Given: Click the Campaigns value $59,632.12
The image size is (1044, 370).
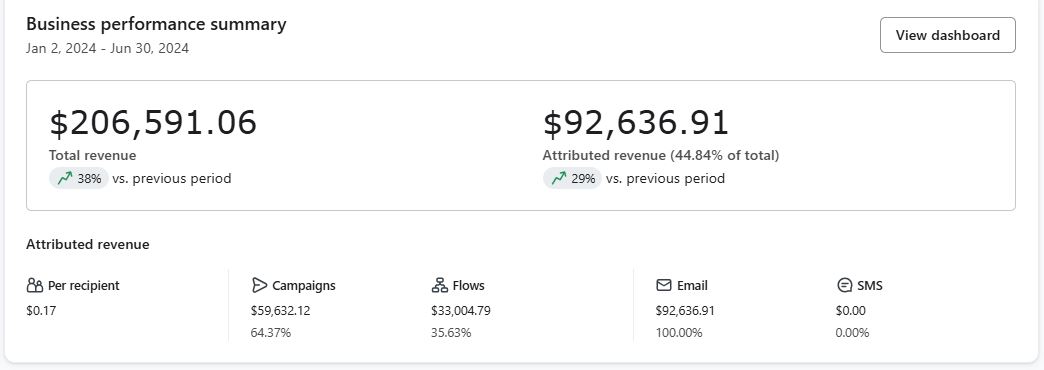Looking at the screenshot, I should [x=280, y=311].
